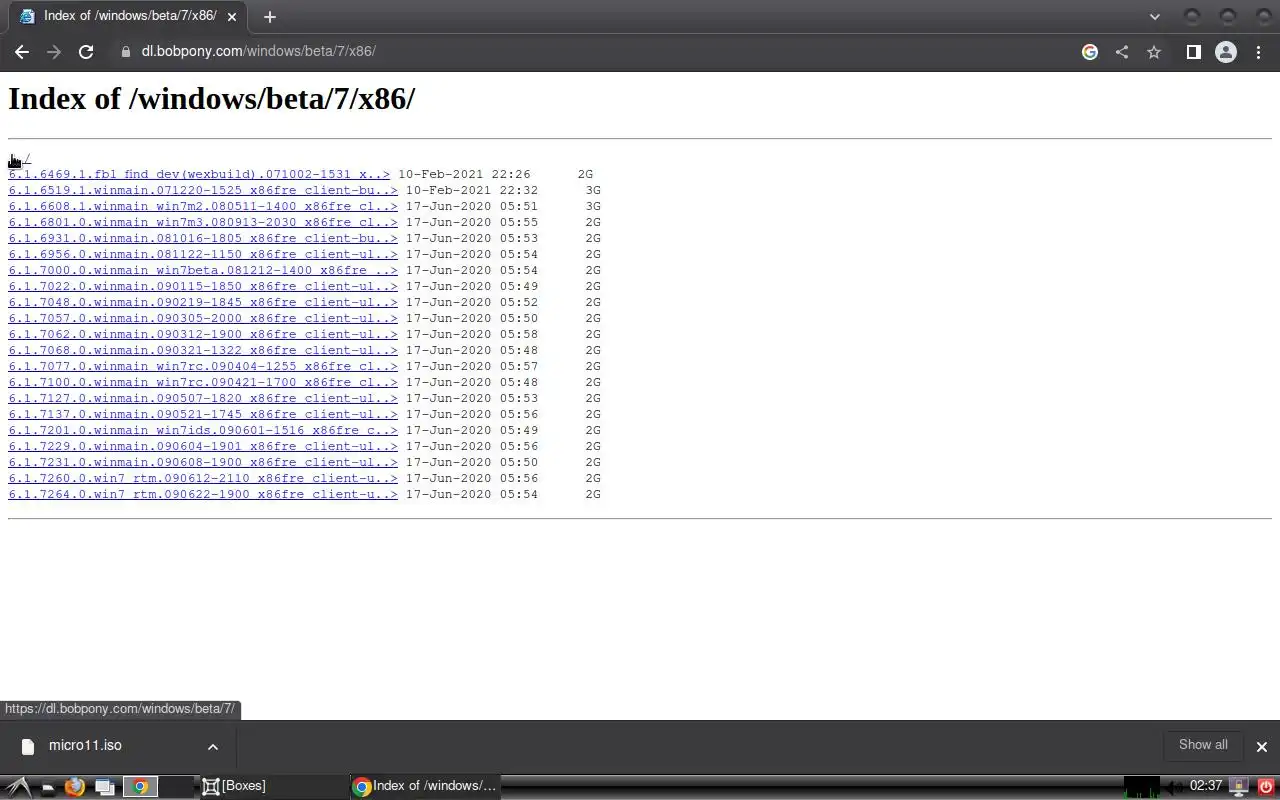
Task: Close the downloads bar
Action: point(1262,746)
